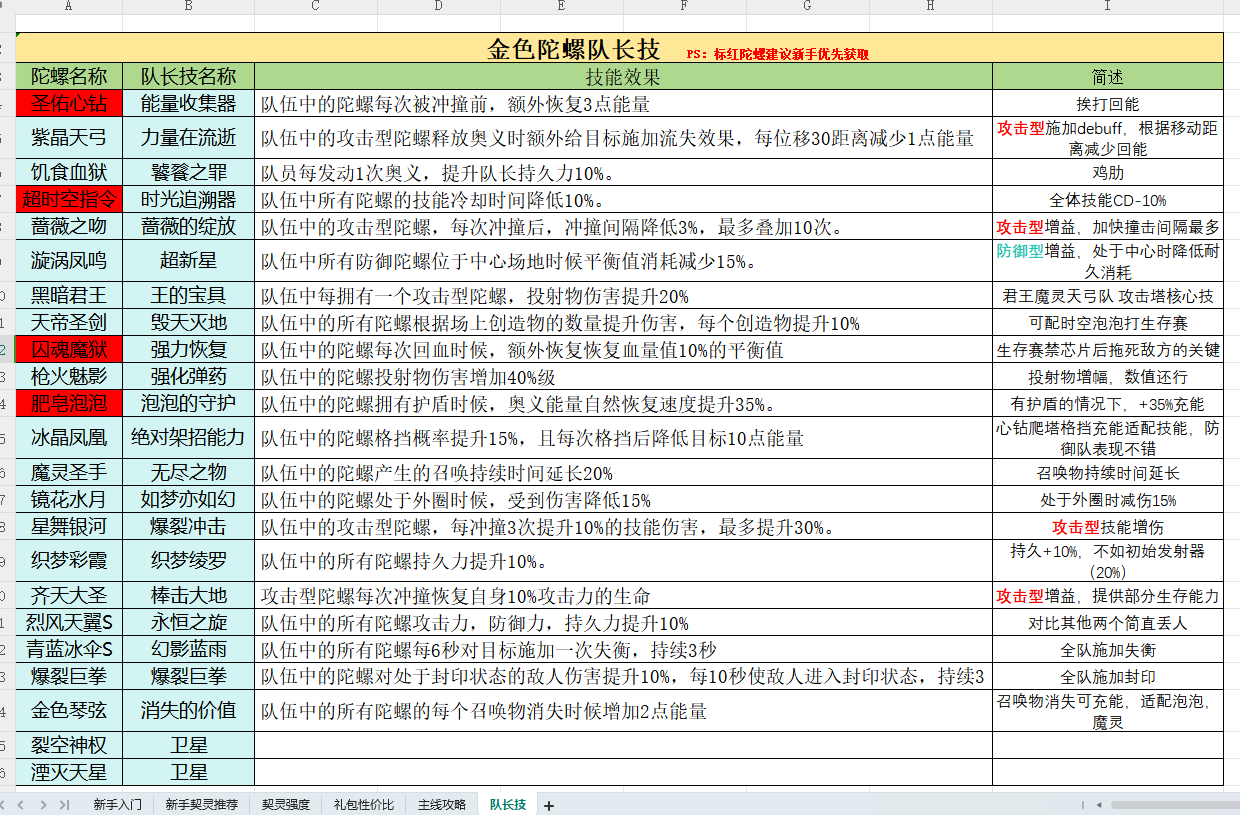This screenshot has width=1240, height=815.
Task: Select column C header
Action: [x=316, y=7]
